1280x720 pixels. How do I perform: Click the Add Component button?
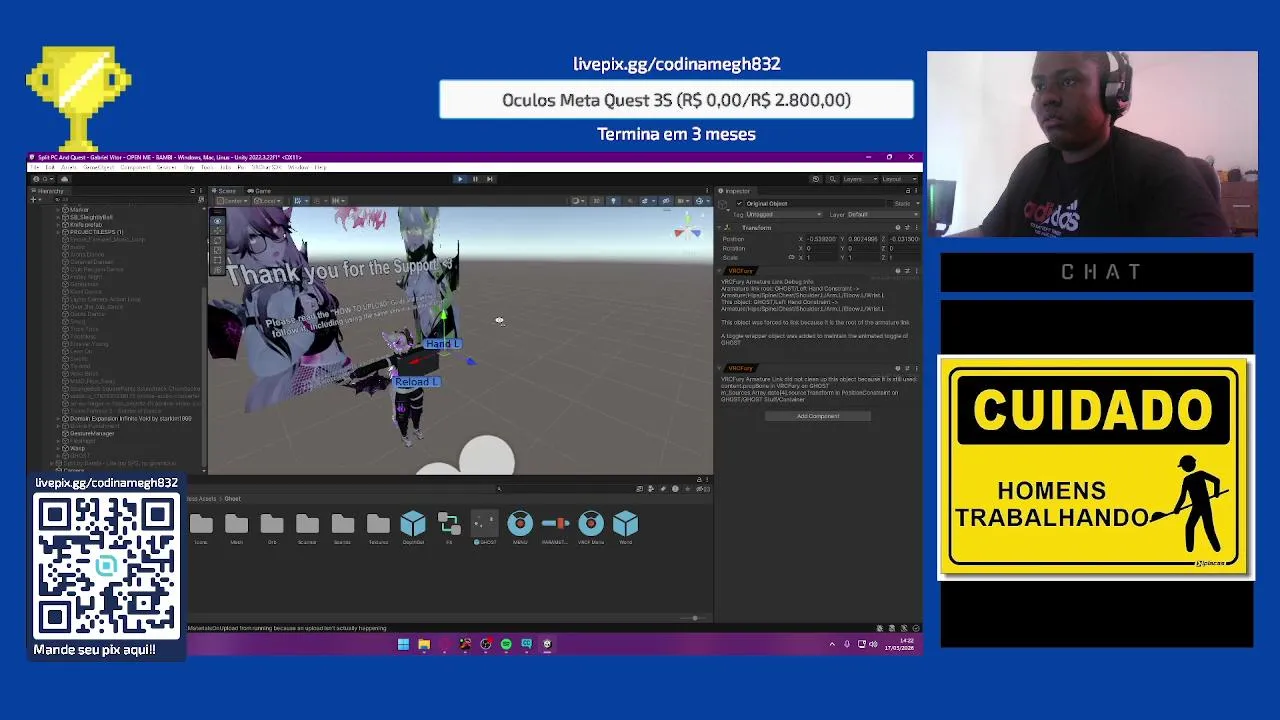tap(818, 416)
